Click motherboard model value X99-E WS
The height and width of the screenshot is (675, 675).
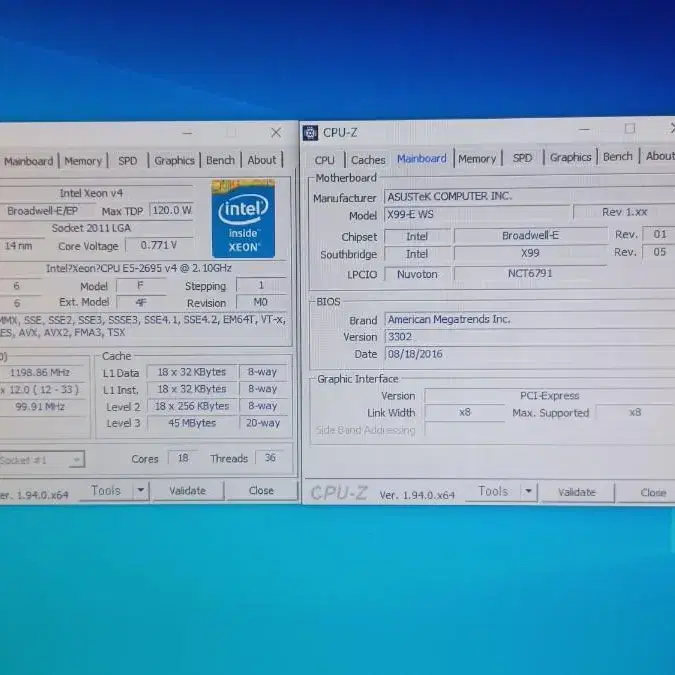pyautogui.click(x=477, y=214)
